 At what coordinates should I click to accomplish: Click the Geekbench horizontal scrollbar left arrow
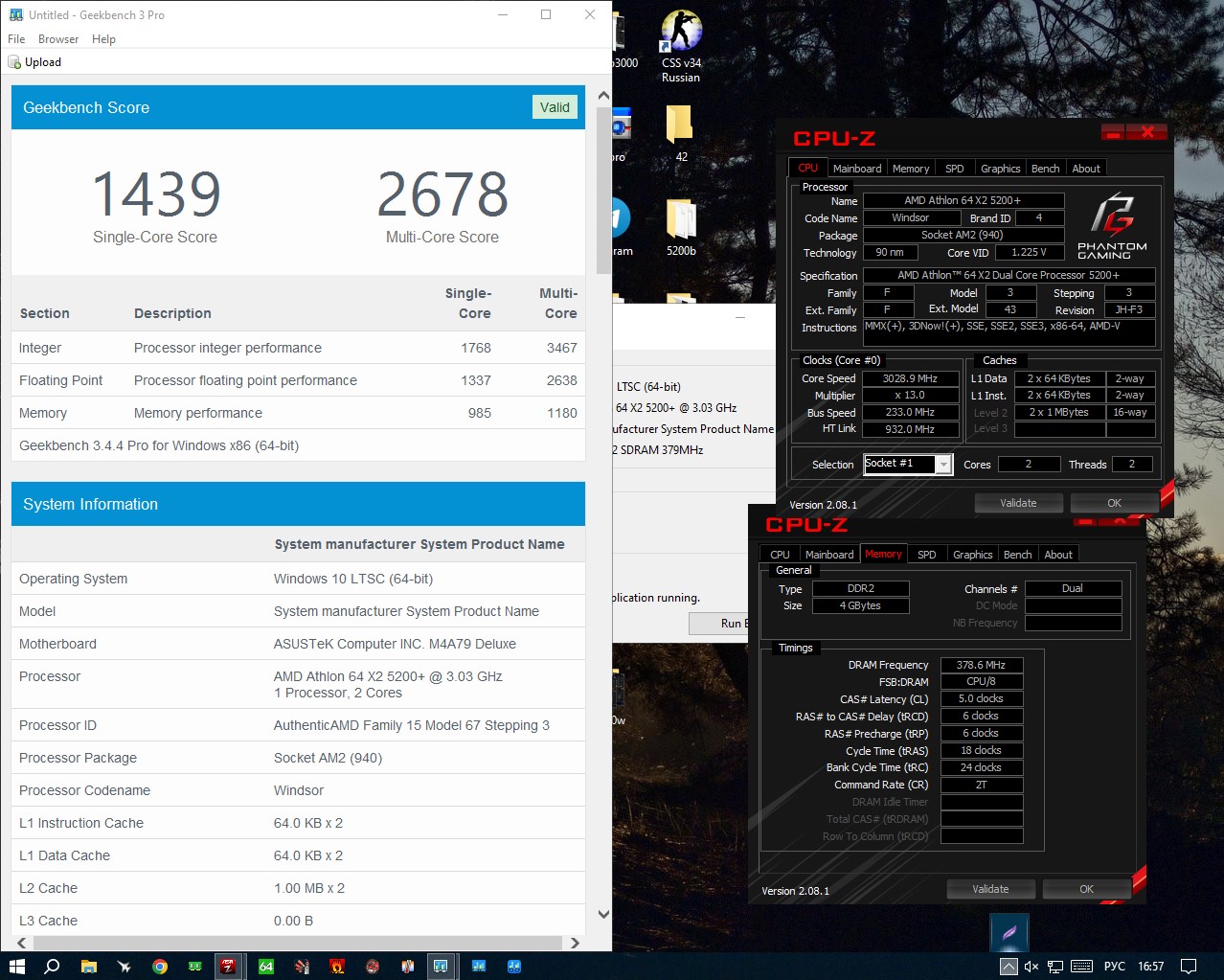pyautogui.click(x=21, y=943)
